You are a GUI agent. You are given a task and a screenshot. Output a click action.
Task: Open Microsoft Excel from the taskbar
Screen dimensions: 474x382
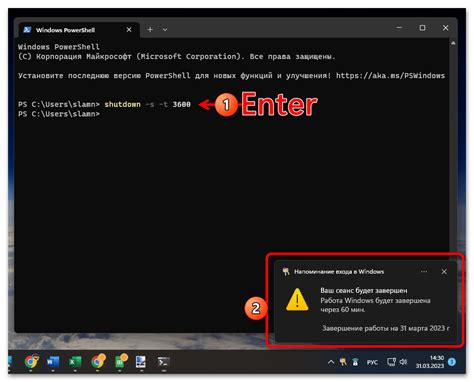pos(75,362)
